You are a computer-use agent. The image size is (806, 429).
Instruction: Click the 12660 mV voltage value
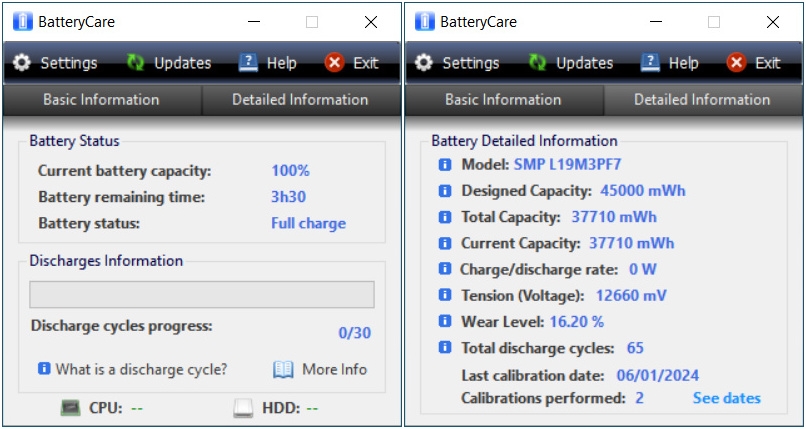631,295
